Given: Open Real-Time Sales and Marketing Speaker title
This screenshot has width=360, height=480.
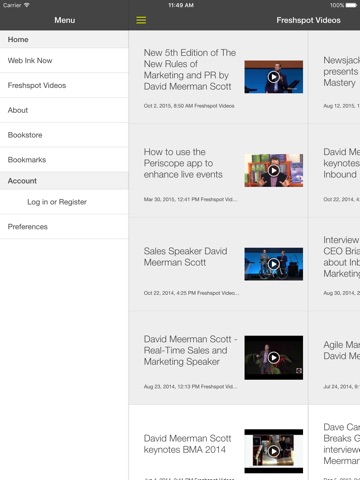Looking at the screenshot, I should [x=190, y=350].
